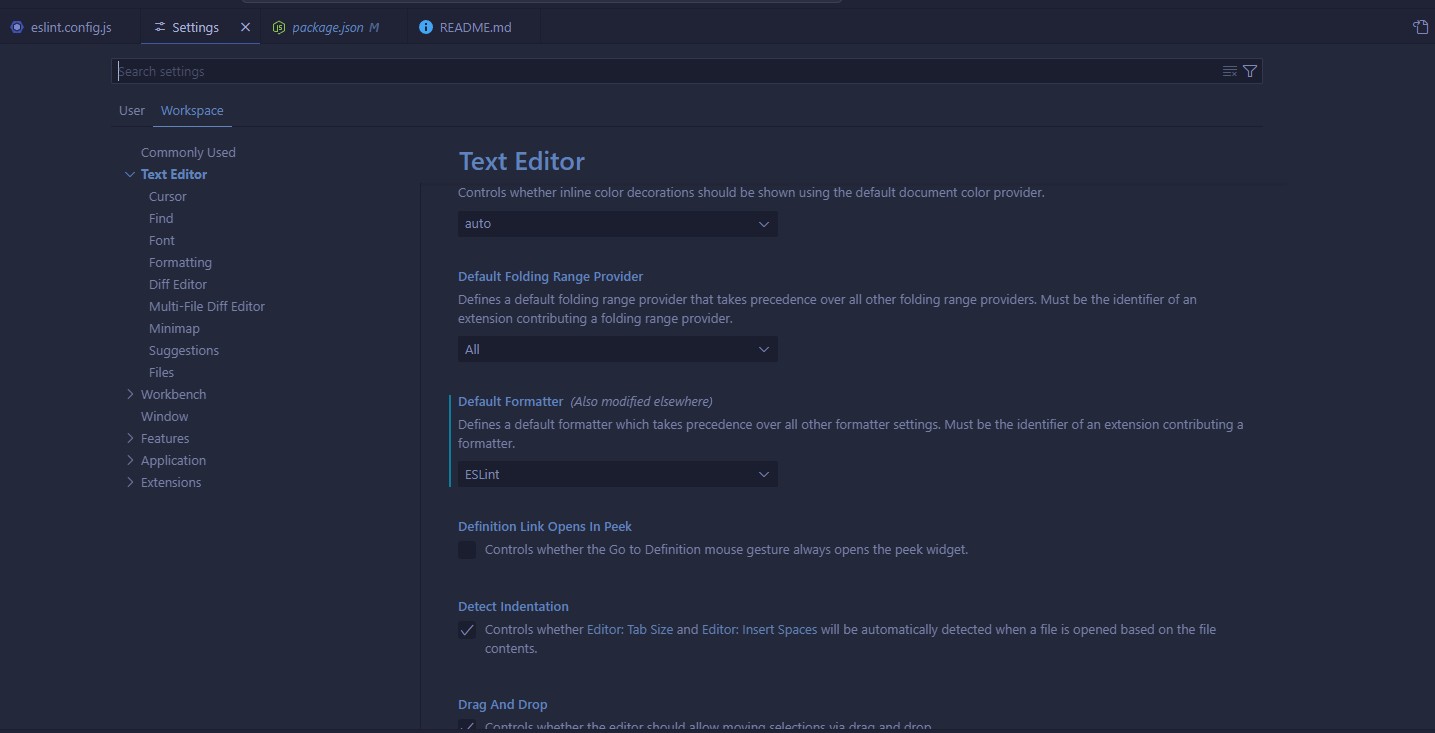
Task: Select the User settings tab
Action: click(x=132, y=110)
